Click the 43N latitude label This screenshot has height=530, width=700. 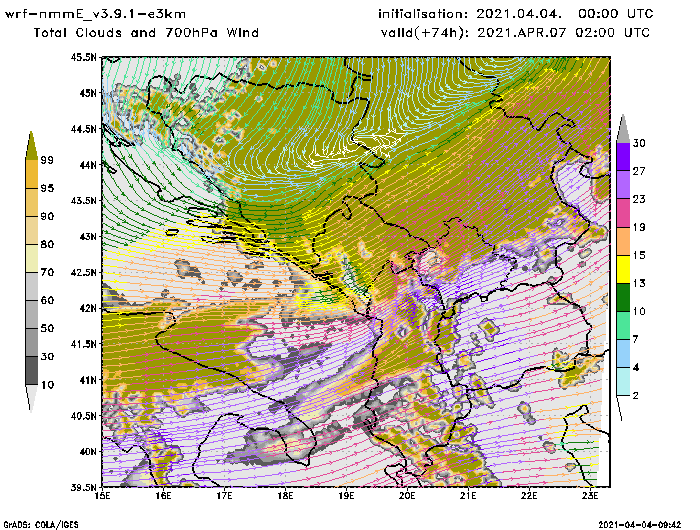tap(88, 236)
